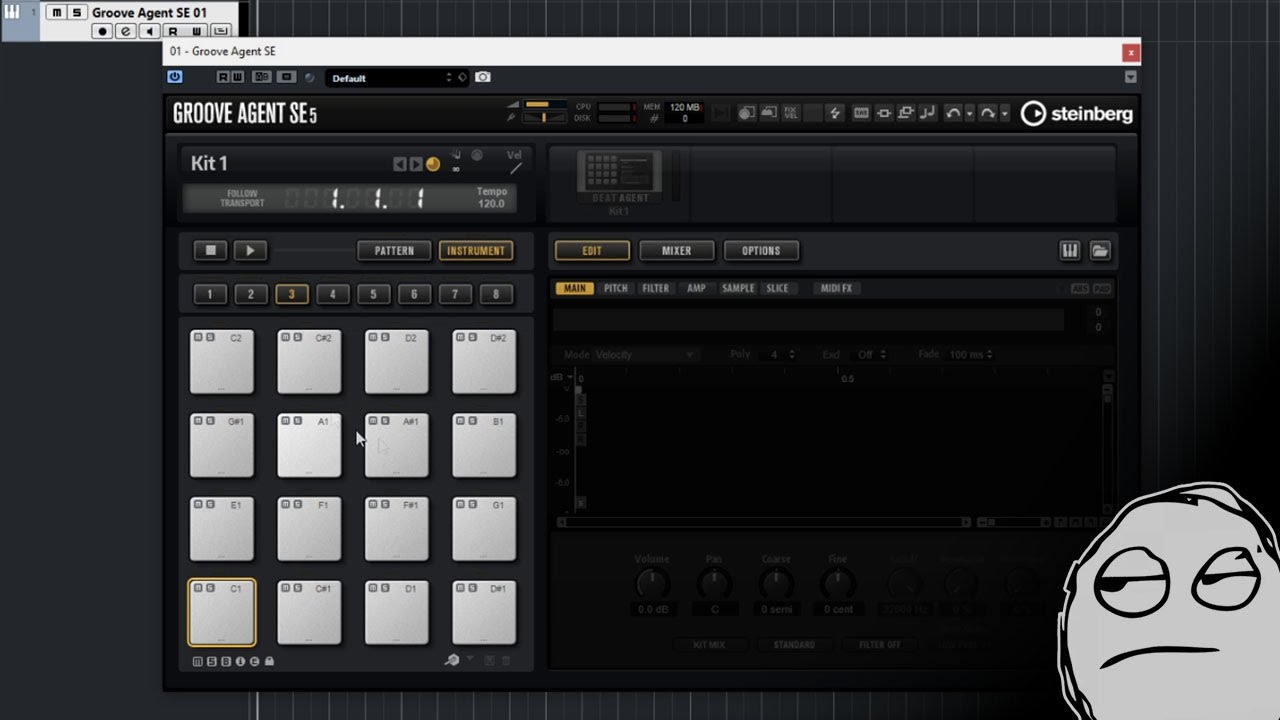Click the camera snapshot icon
1280x720 pixels.
click(483, 77)
